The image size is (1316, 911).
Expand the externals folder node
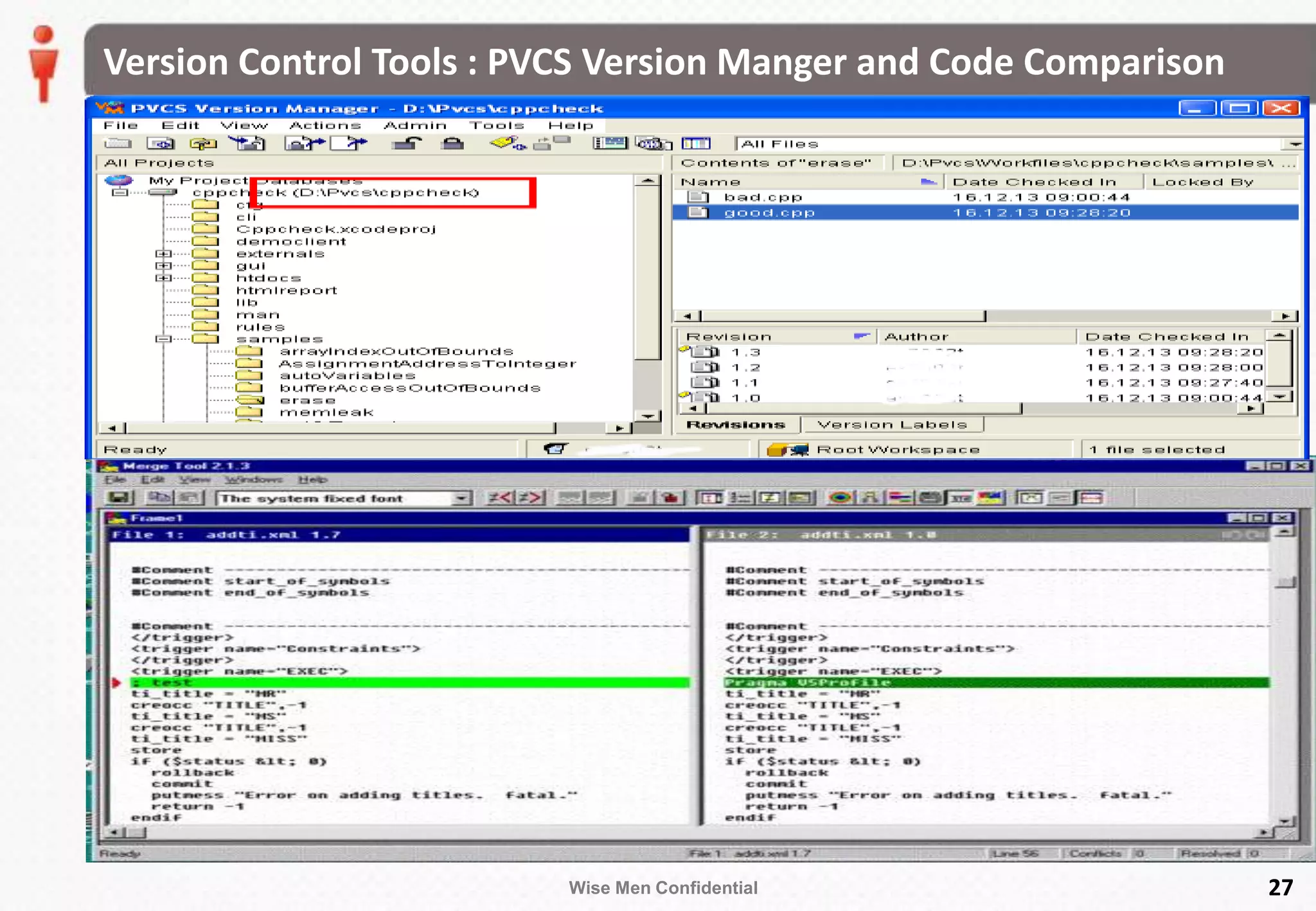(163, 254)
